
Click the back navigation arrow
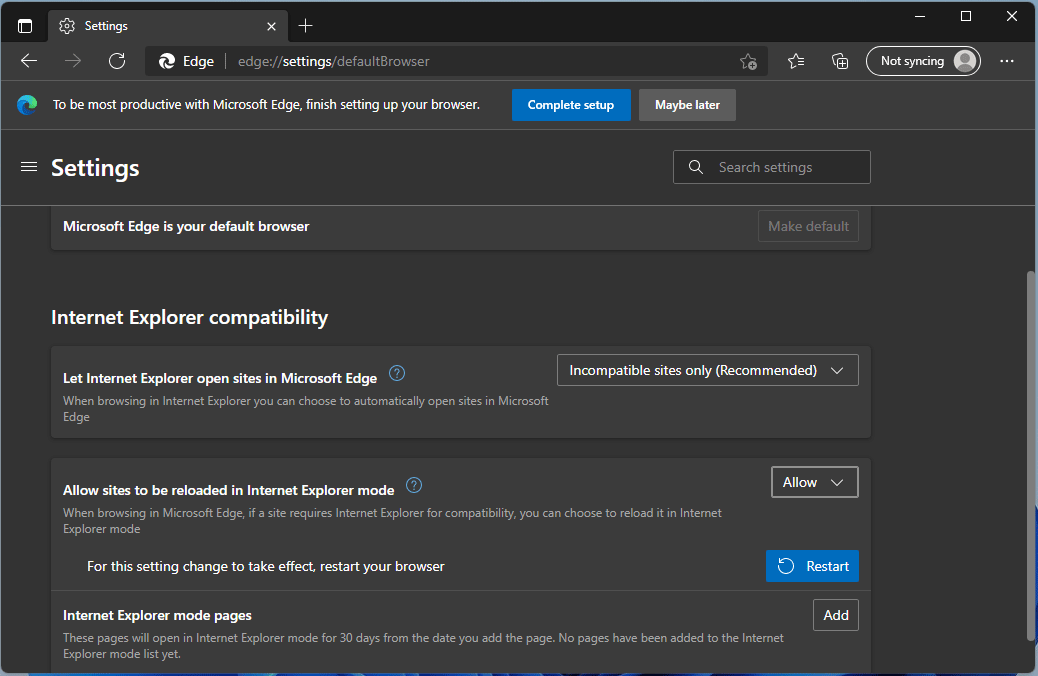click(x=28, y=60)
